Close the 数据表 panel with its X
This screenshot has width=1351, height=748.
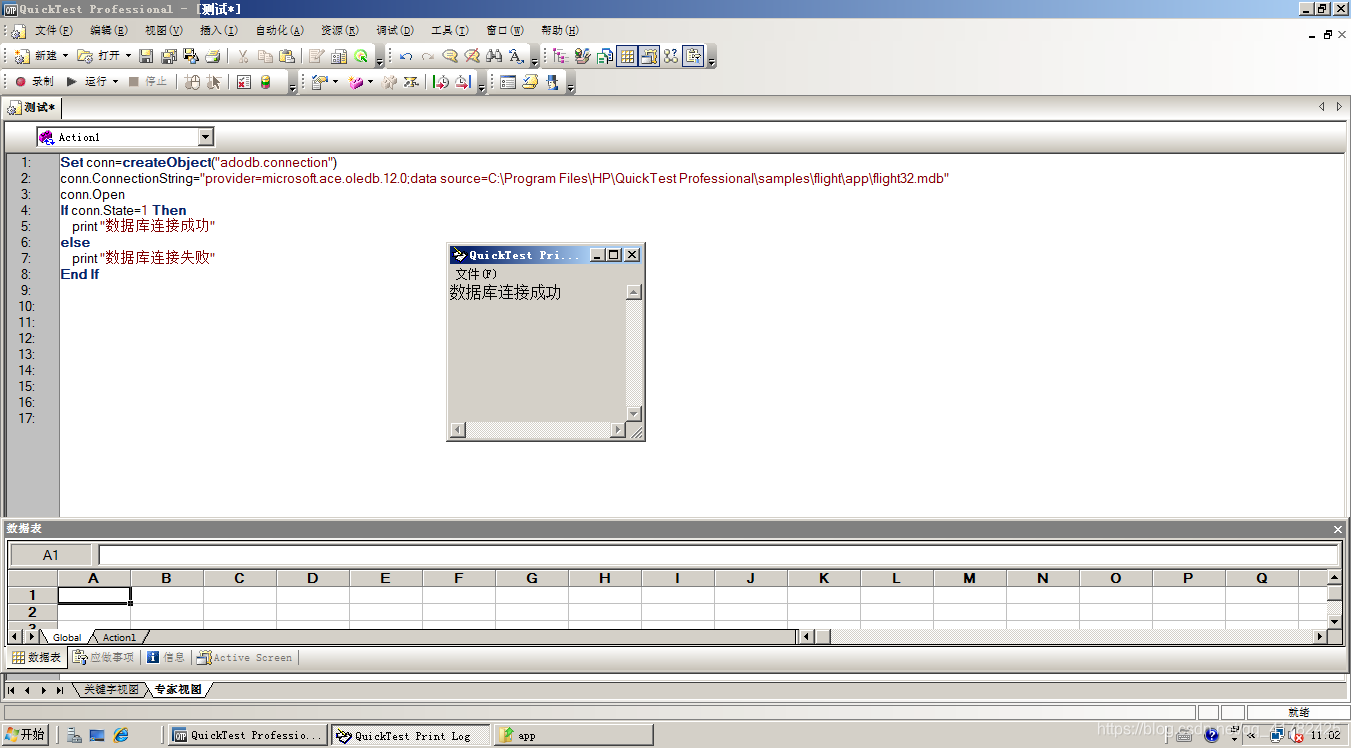(1338, 529)
